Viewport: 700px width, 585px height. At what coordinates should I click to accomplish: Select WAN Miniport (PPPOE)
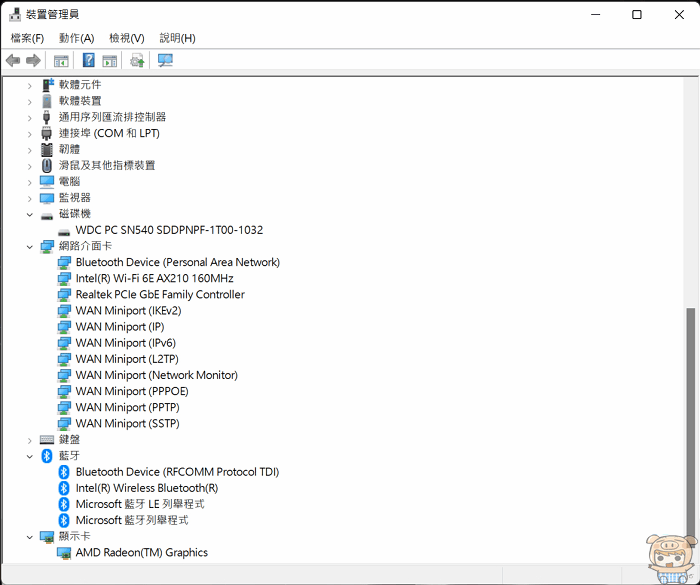click(x=132, y=391)
